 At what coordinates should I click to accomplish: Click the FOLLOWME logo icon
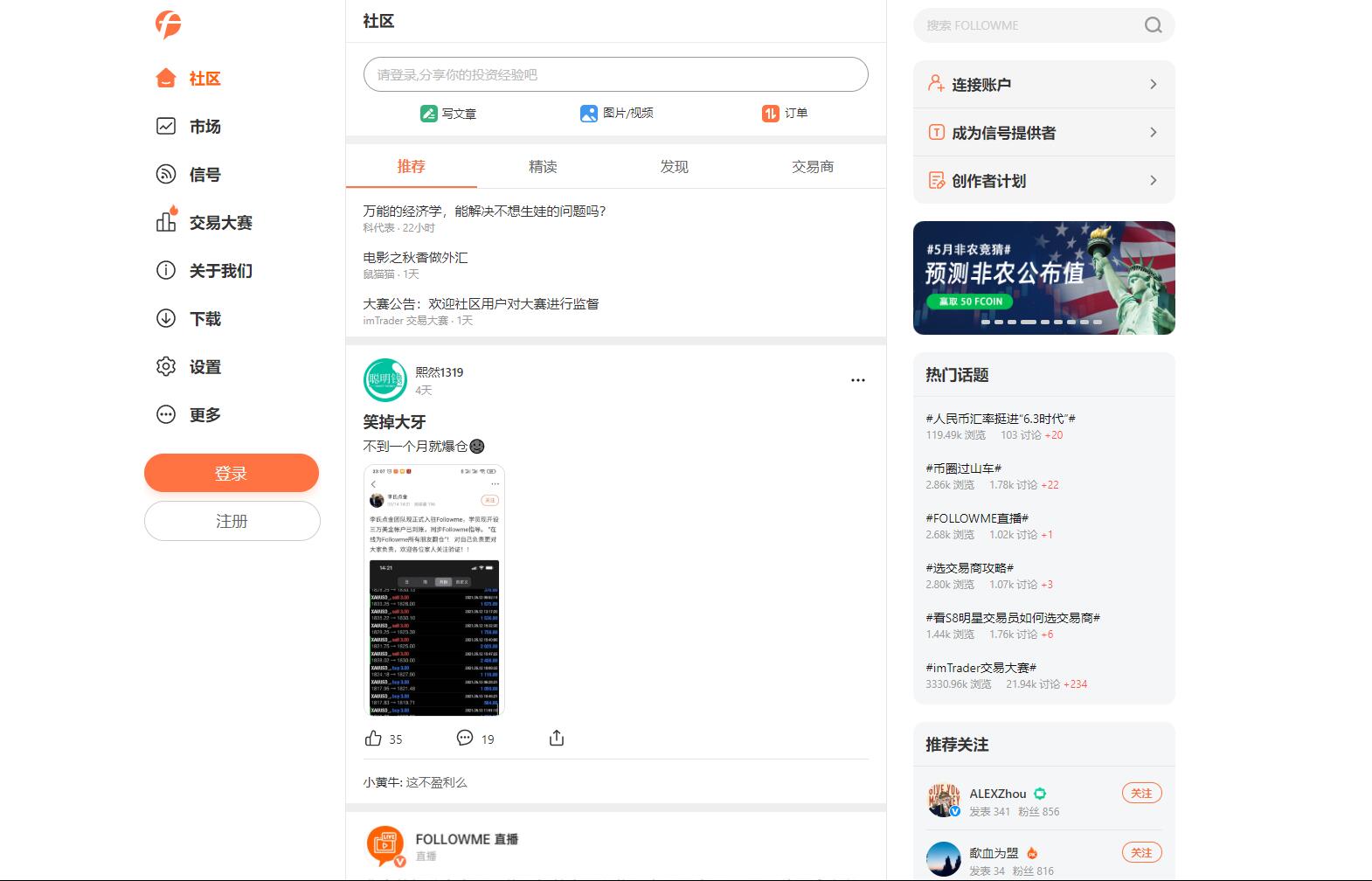pyautogui.click(x=168, y=24)
